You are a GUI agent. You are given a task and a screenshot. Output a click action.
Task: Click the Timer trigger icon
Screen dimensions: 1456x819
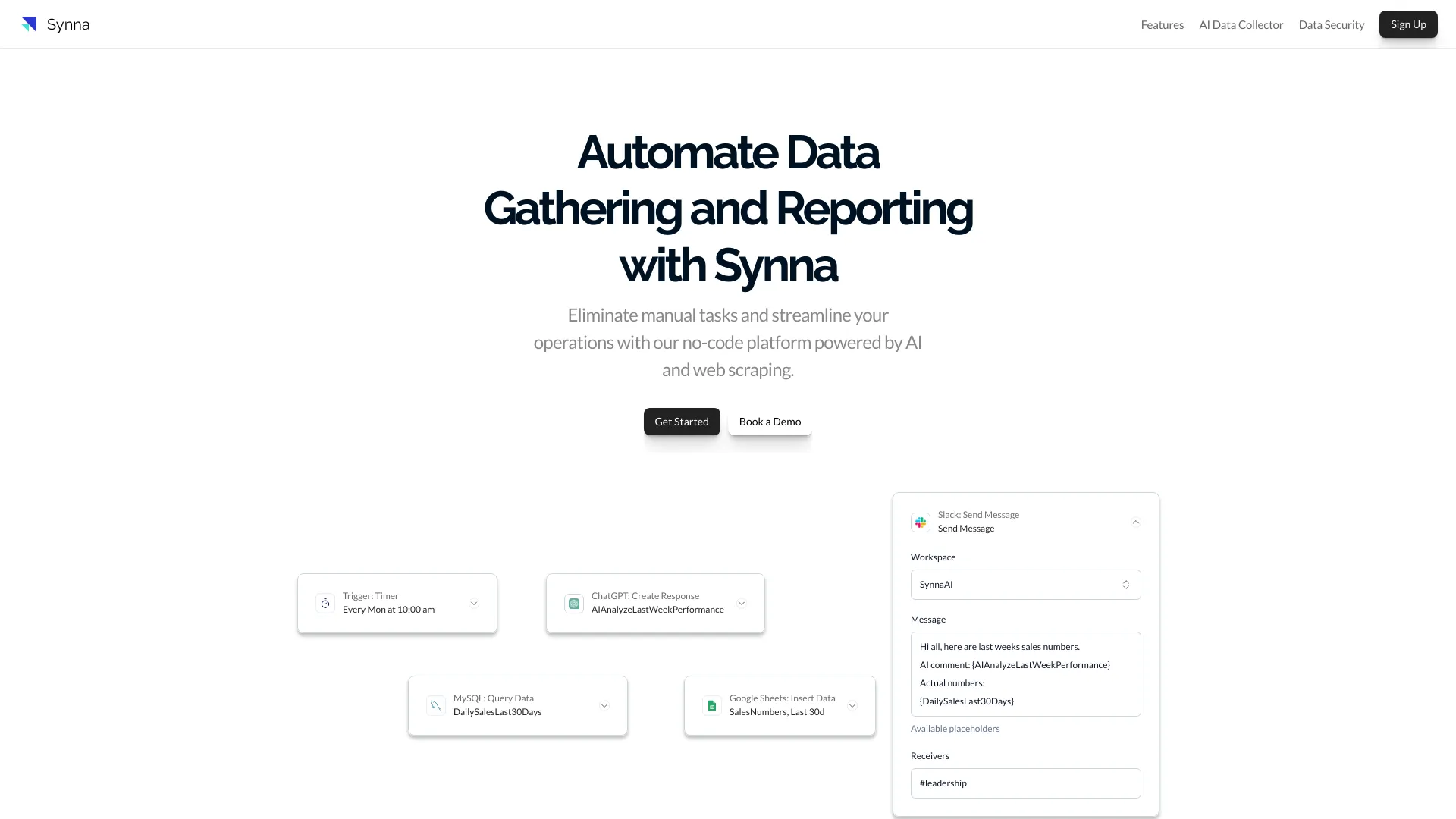point(325,603)
